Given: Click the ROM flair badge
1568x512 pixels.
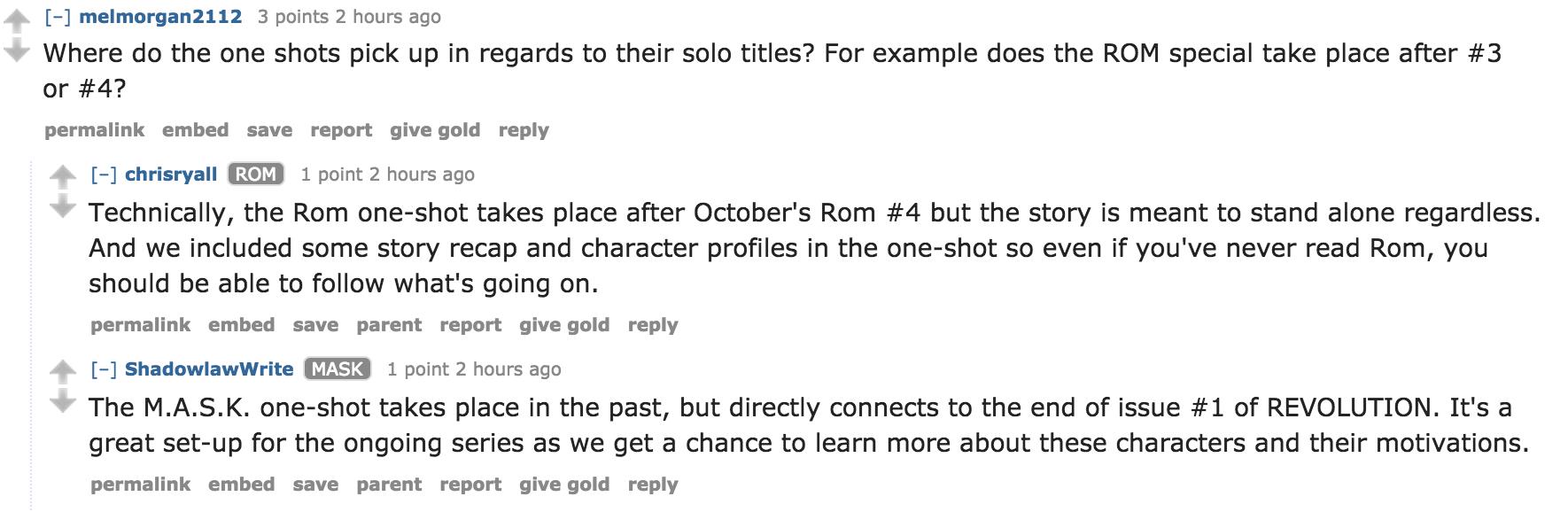Looking at the screenshot, I should [x=256, y=175].
